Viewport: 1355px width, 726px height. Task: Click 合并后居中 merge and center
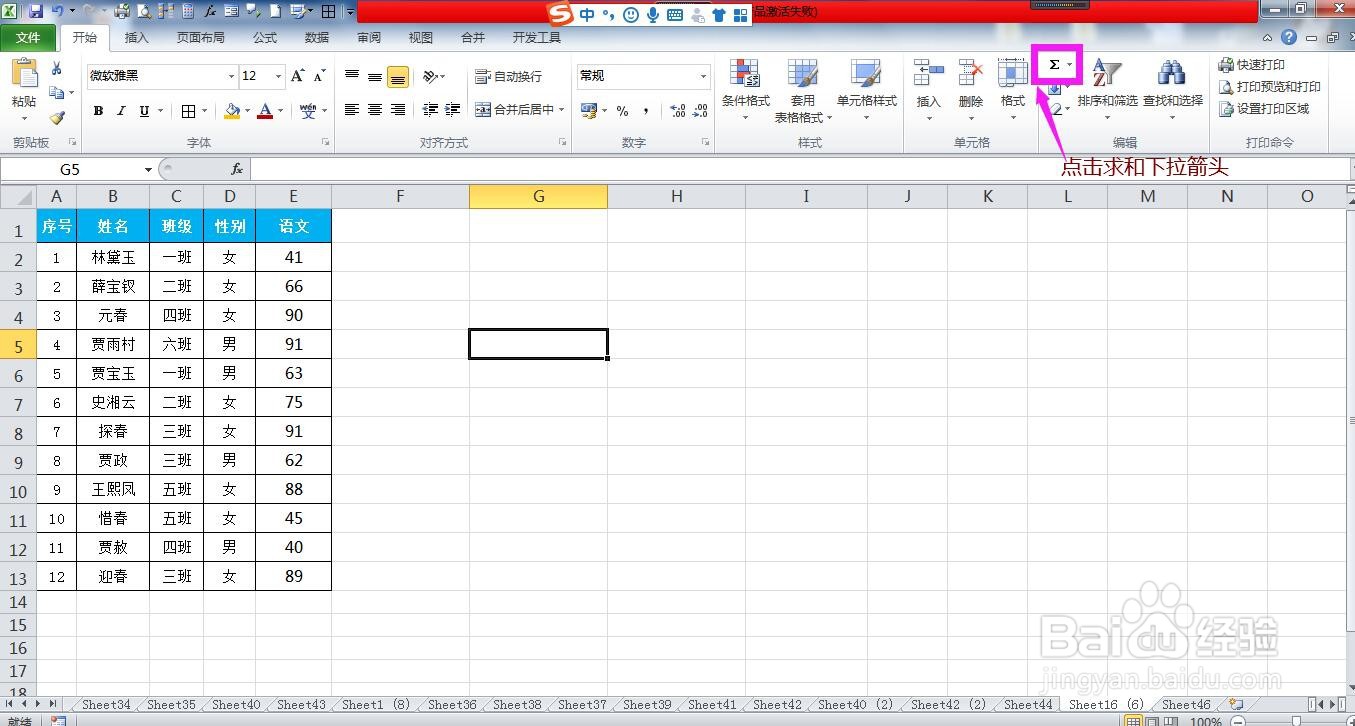click(514, 110)
